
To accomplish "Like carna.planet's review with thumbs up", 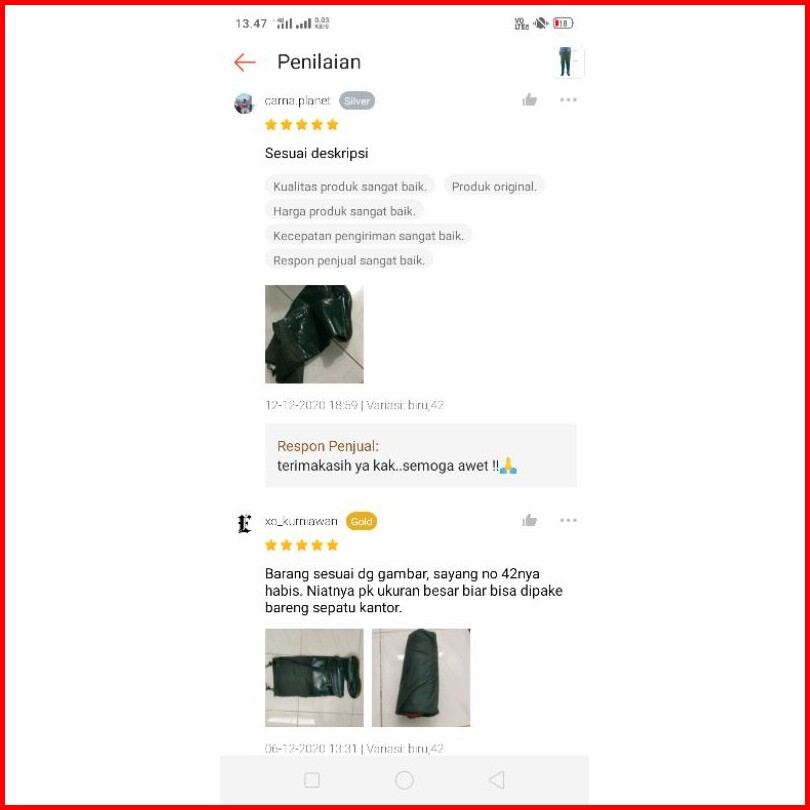I will (529, 100).
